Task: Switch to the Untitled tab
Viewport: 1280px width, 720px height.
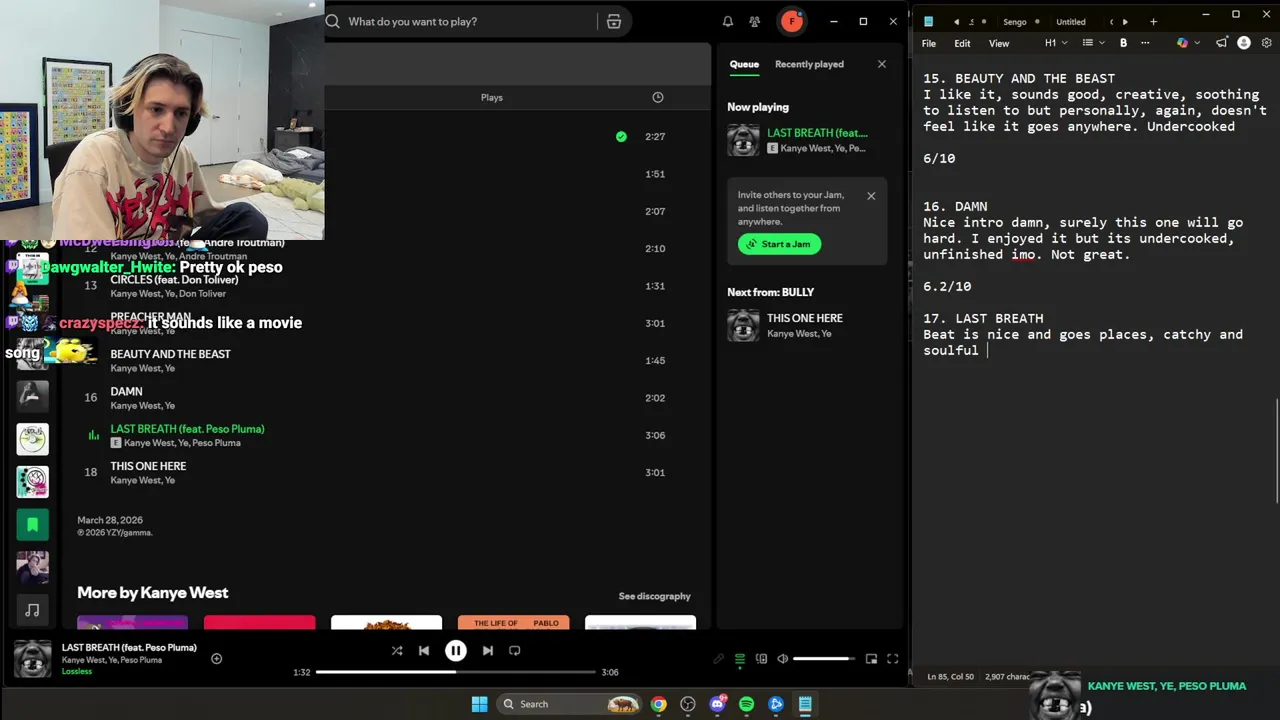Action: [1071, 22]
